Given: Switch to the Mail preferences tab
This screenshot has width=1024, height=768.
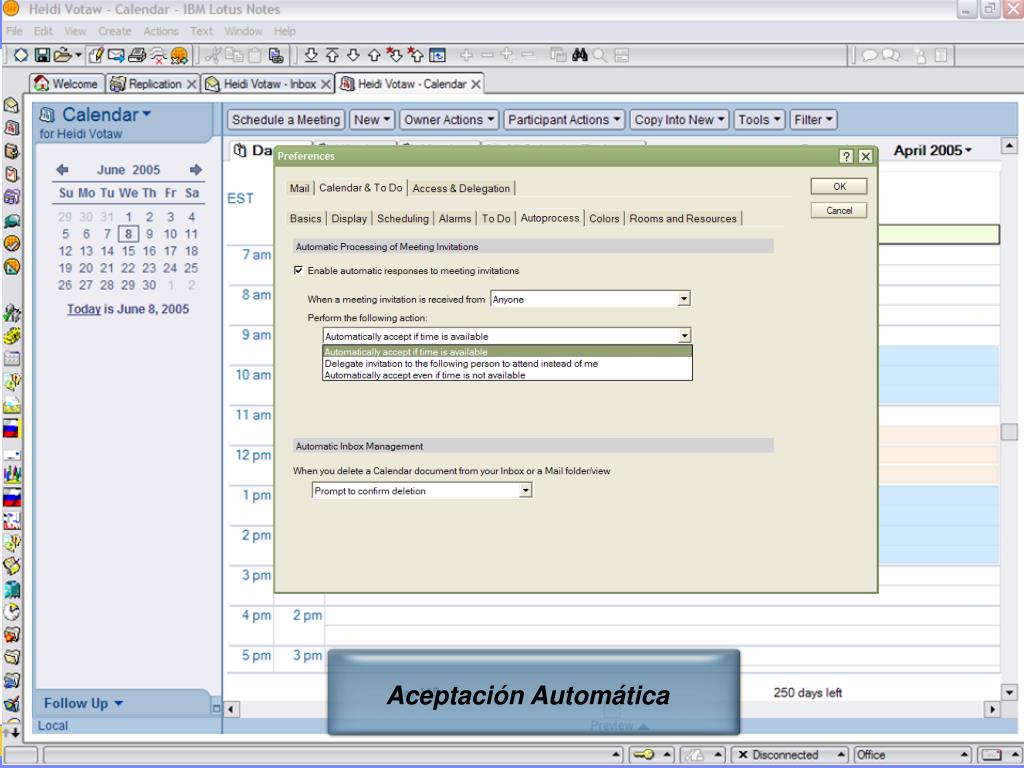Looking at the screenshot, I should click(x=299, y=188).
